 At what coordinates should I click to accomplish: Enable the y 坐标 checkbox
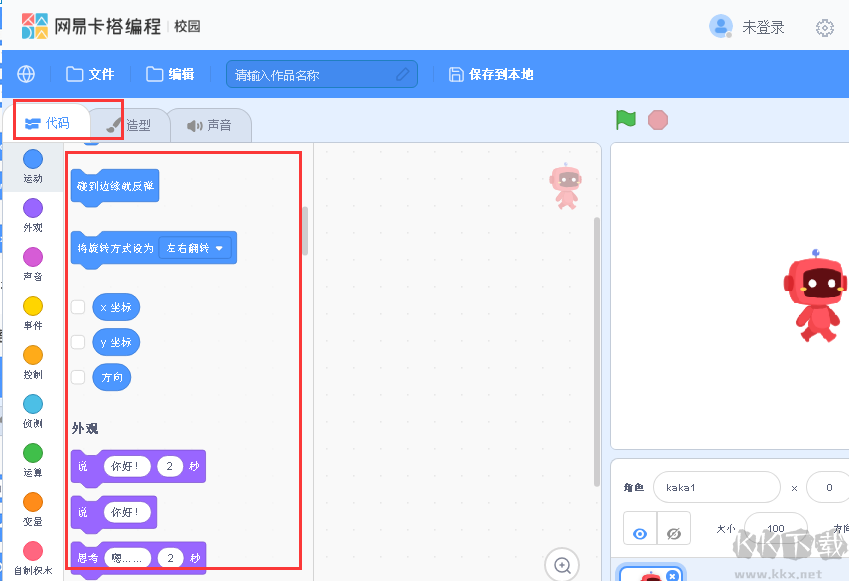(78, 342)
